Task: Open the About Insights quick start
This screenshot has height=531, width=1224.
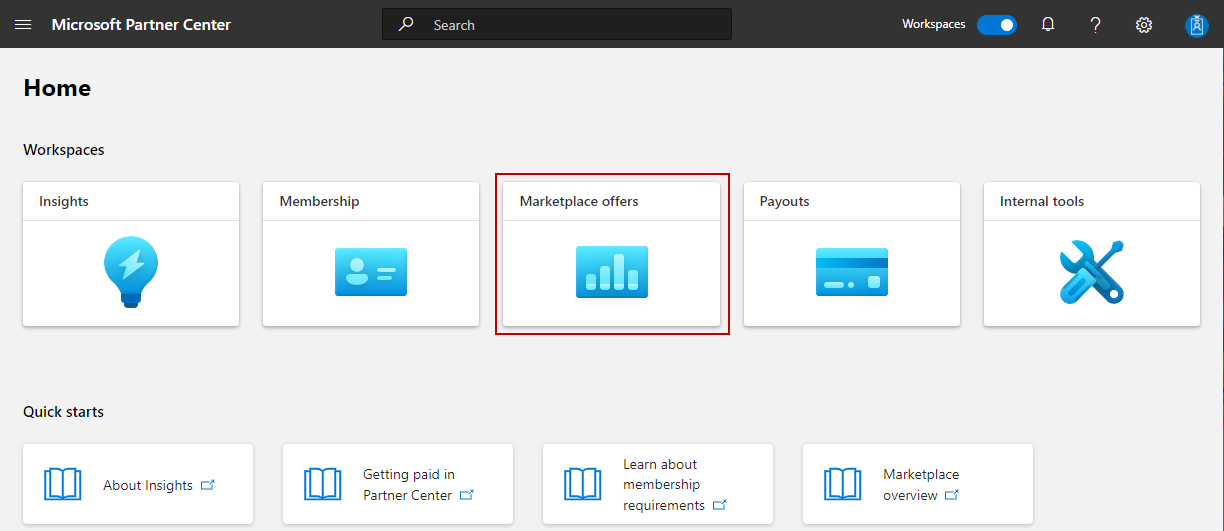Action: click(148, 485)
